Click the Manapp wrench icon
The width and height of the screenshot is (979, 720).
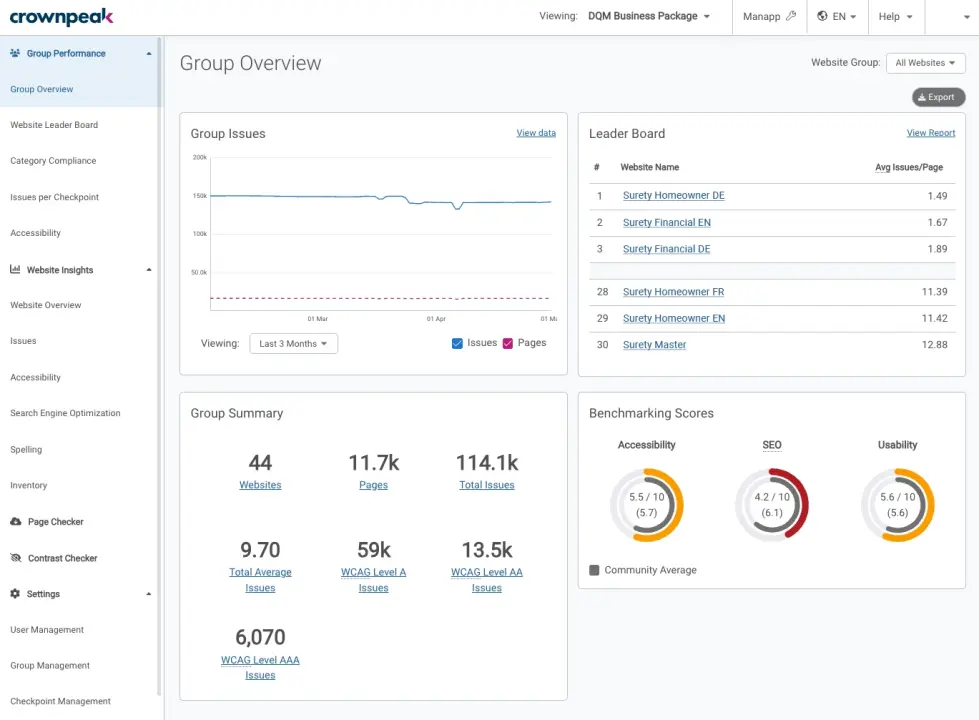pyautogui.click(x=791, y=16)
